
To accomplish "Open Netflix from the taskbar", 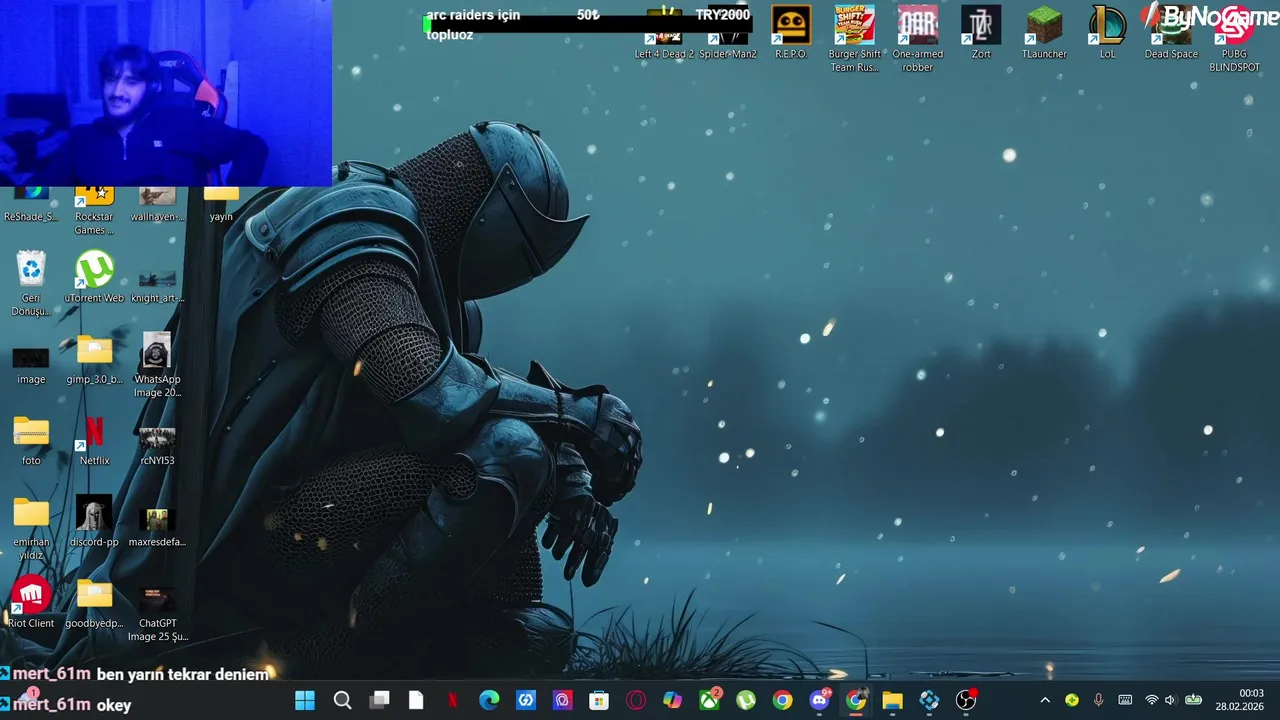I will (x=452, y=700).
